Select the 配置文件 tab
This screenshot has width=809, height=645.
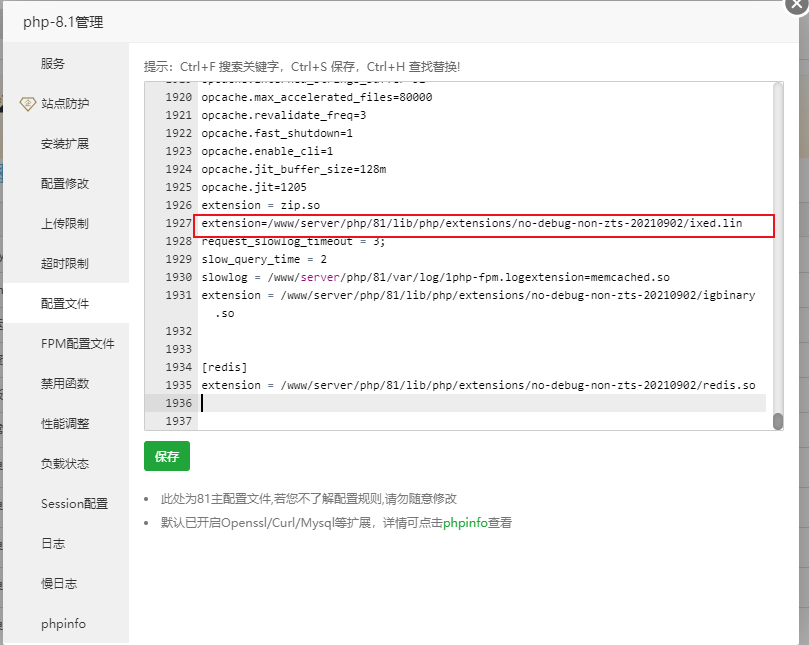click(x=65, y=303)
